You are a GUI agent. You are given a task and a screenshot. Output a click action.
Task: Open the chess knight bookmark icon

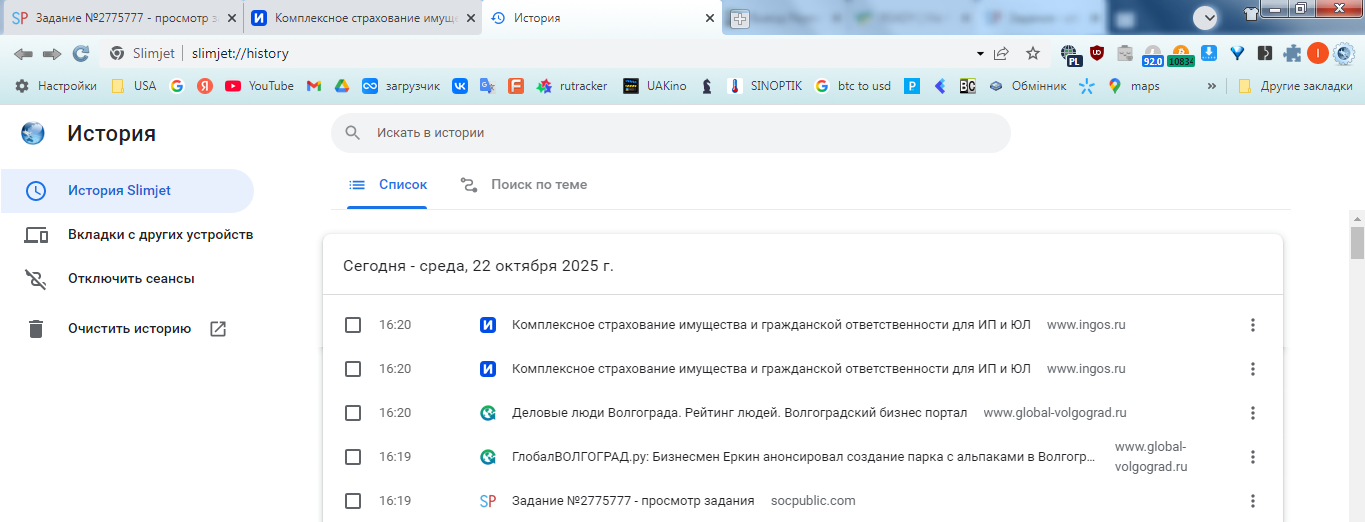coord(708,86)
